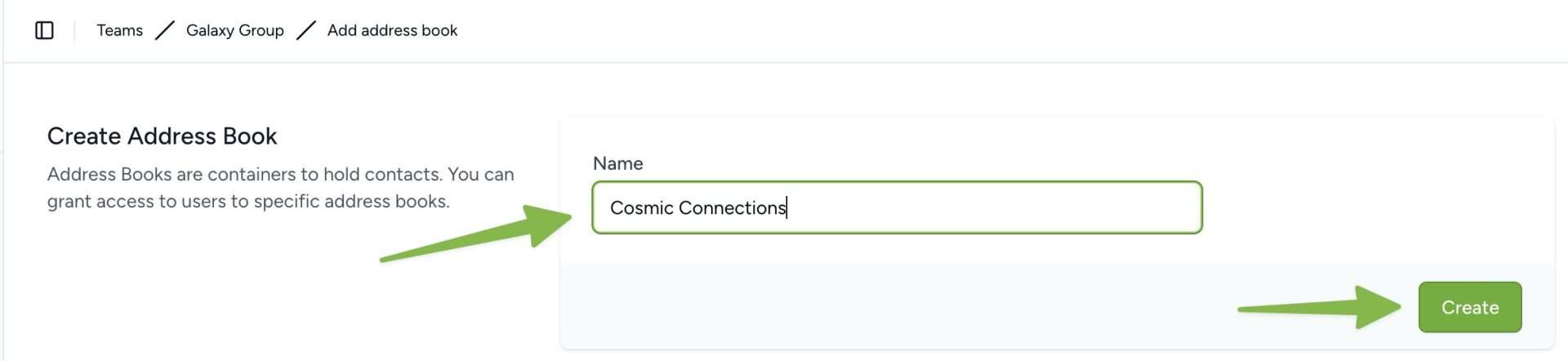
Task: Click the green arrow pointing at Create
Action: pos(1319,307)
